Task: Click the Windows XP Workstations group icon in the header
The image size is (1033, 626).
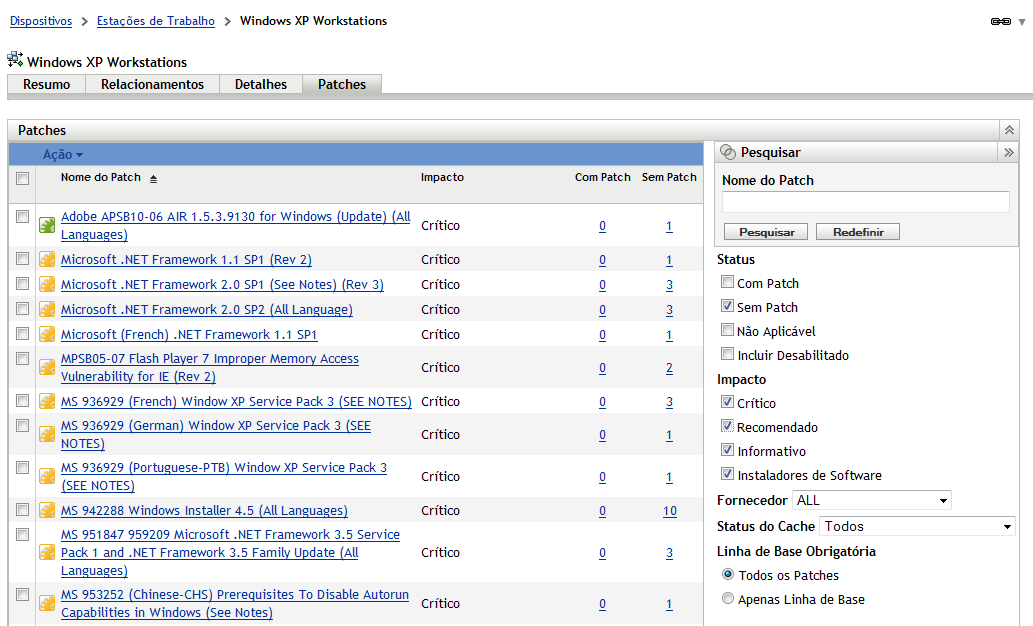Action: (14, 60)
